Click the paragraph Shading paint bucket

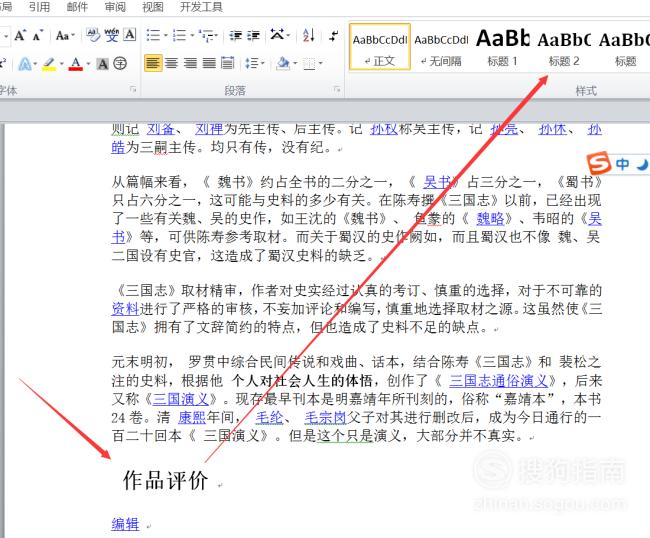pos(284,63)
